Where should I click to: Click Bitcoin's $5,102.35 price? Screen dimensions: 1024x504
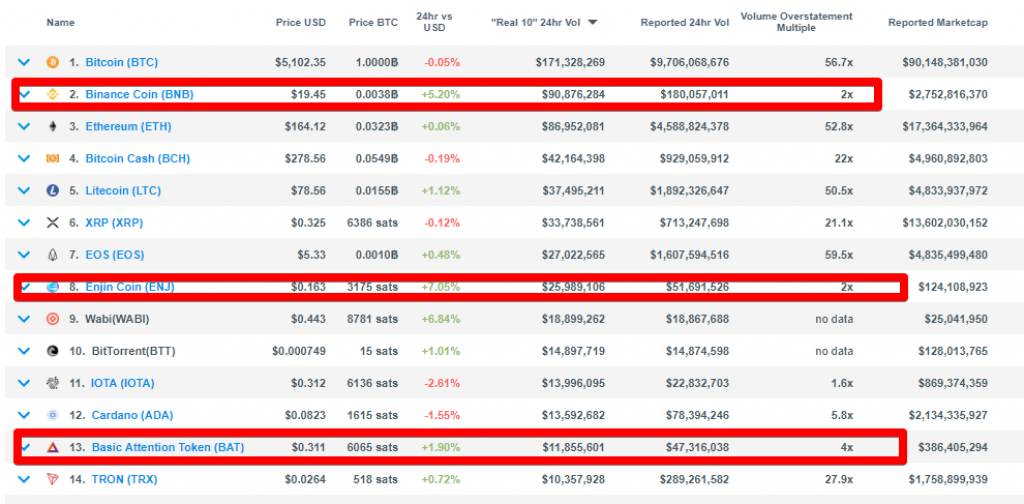(300, 63)
